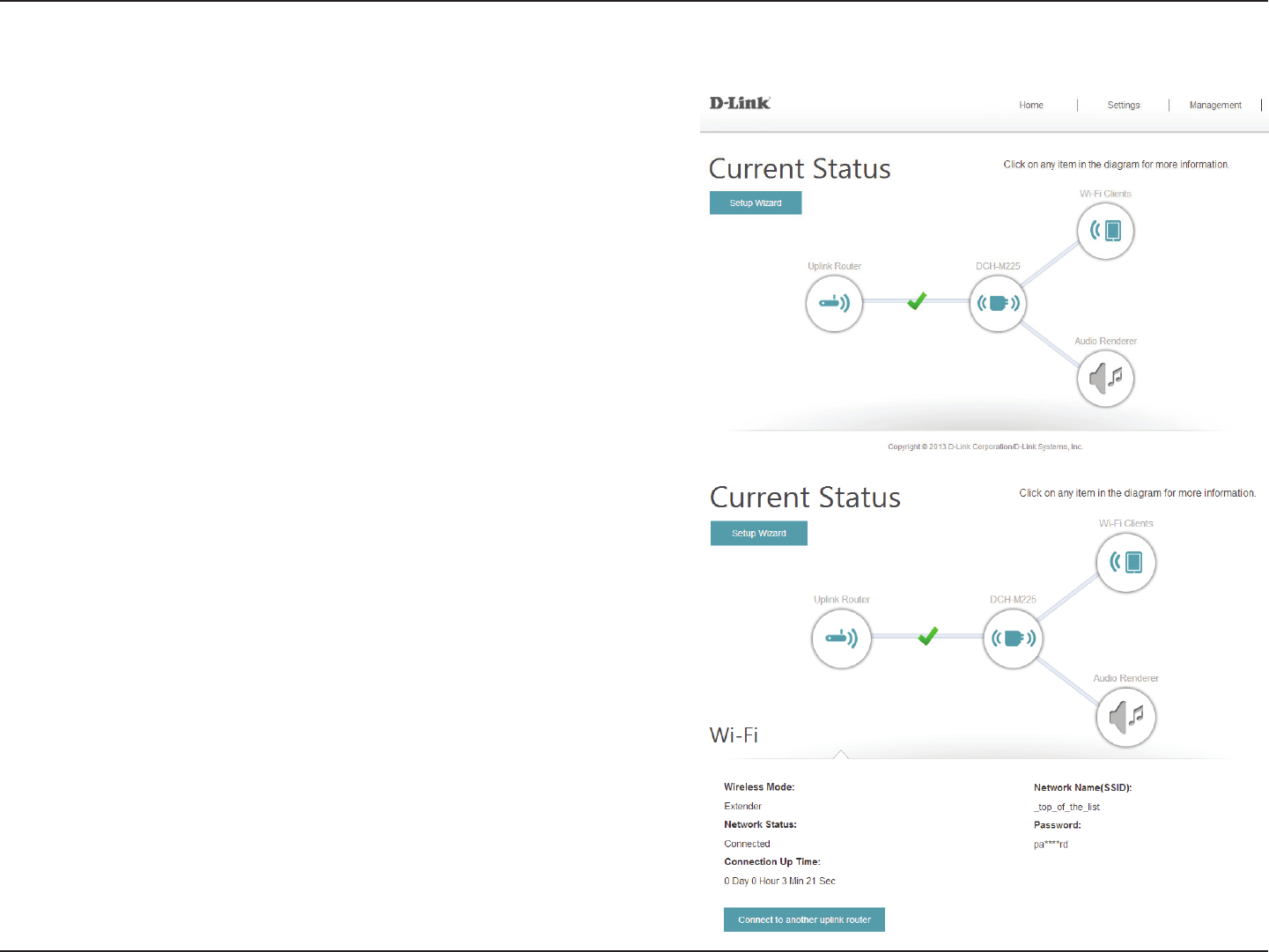Click the "Uplink Router" label in the upper diagram
Image resolution: width=1269 pixels, height=952 pixels.
[x=834, y=266]
